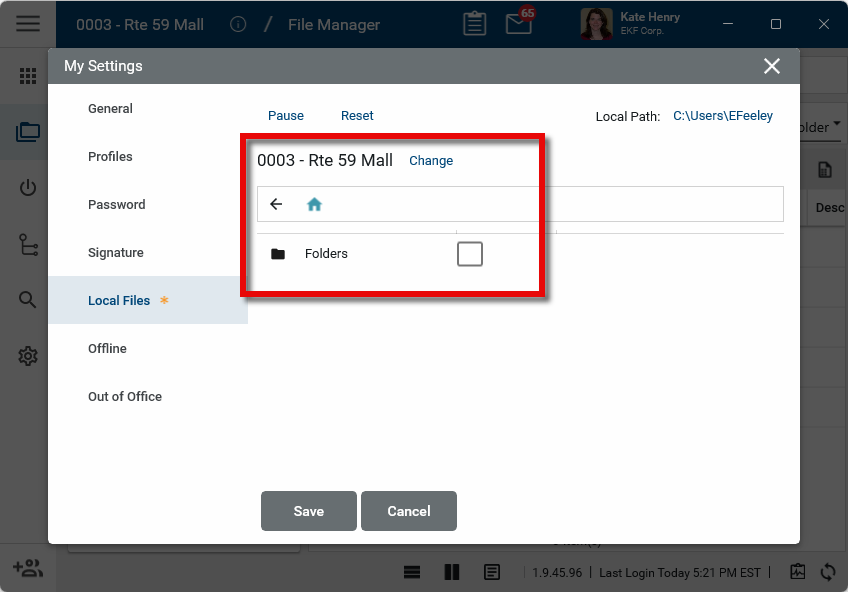Click the add users icon
Screen dimensions: 848x592
point(27,568)
